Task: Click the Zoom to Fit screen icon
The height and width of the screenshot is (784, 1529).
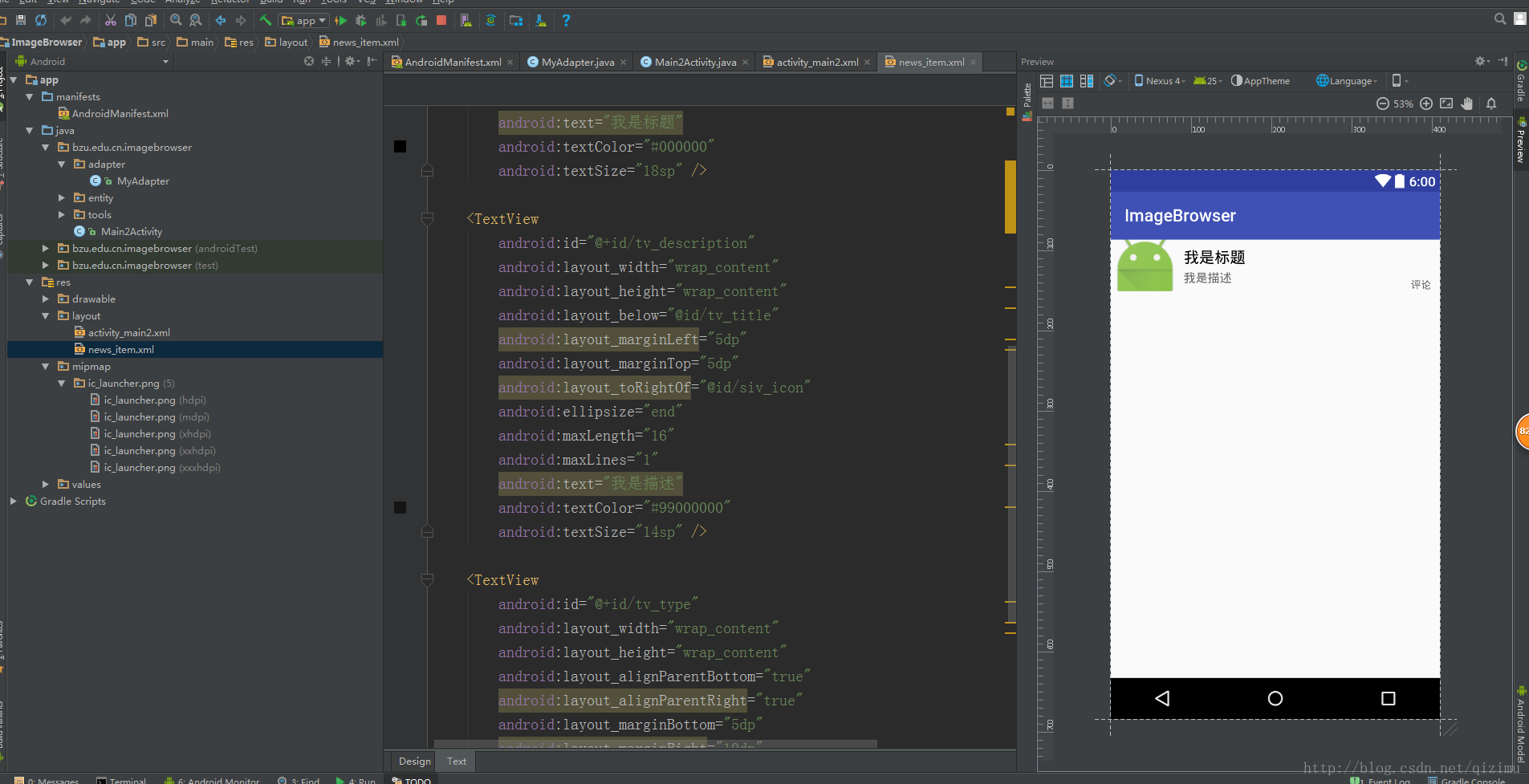Action: [x=1446, y=104]
